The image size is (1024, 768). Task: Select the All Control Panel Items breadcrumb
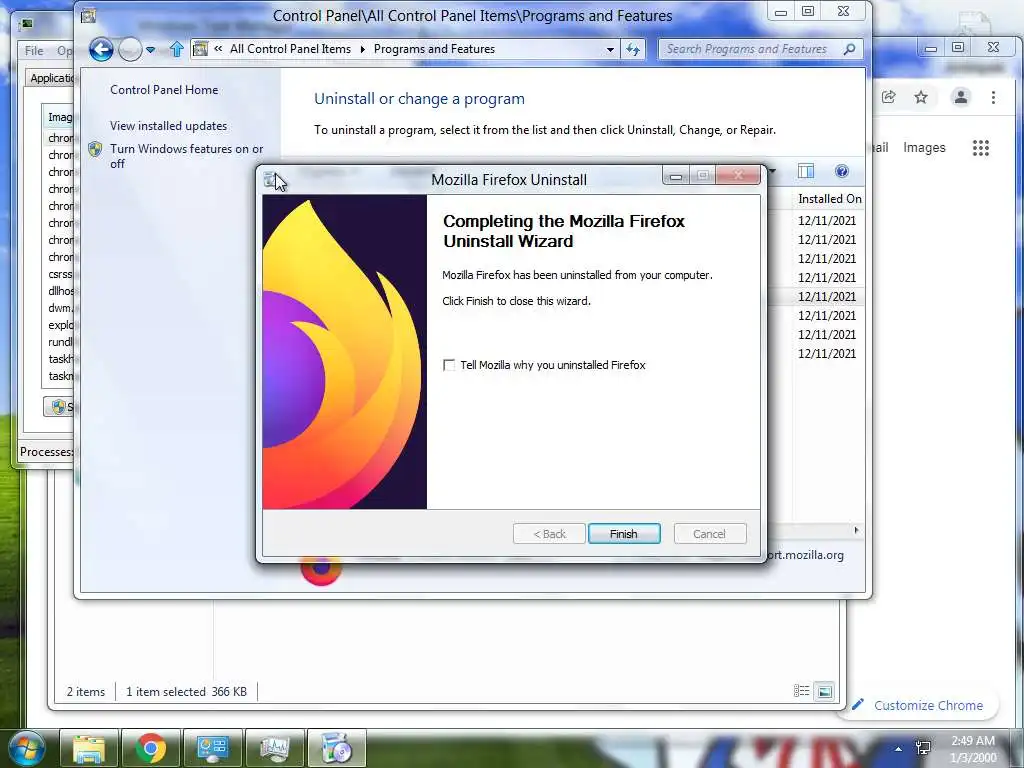pos(290,49)
